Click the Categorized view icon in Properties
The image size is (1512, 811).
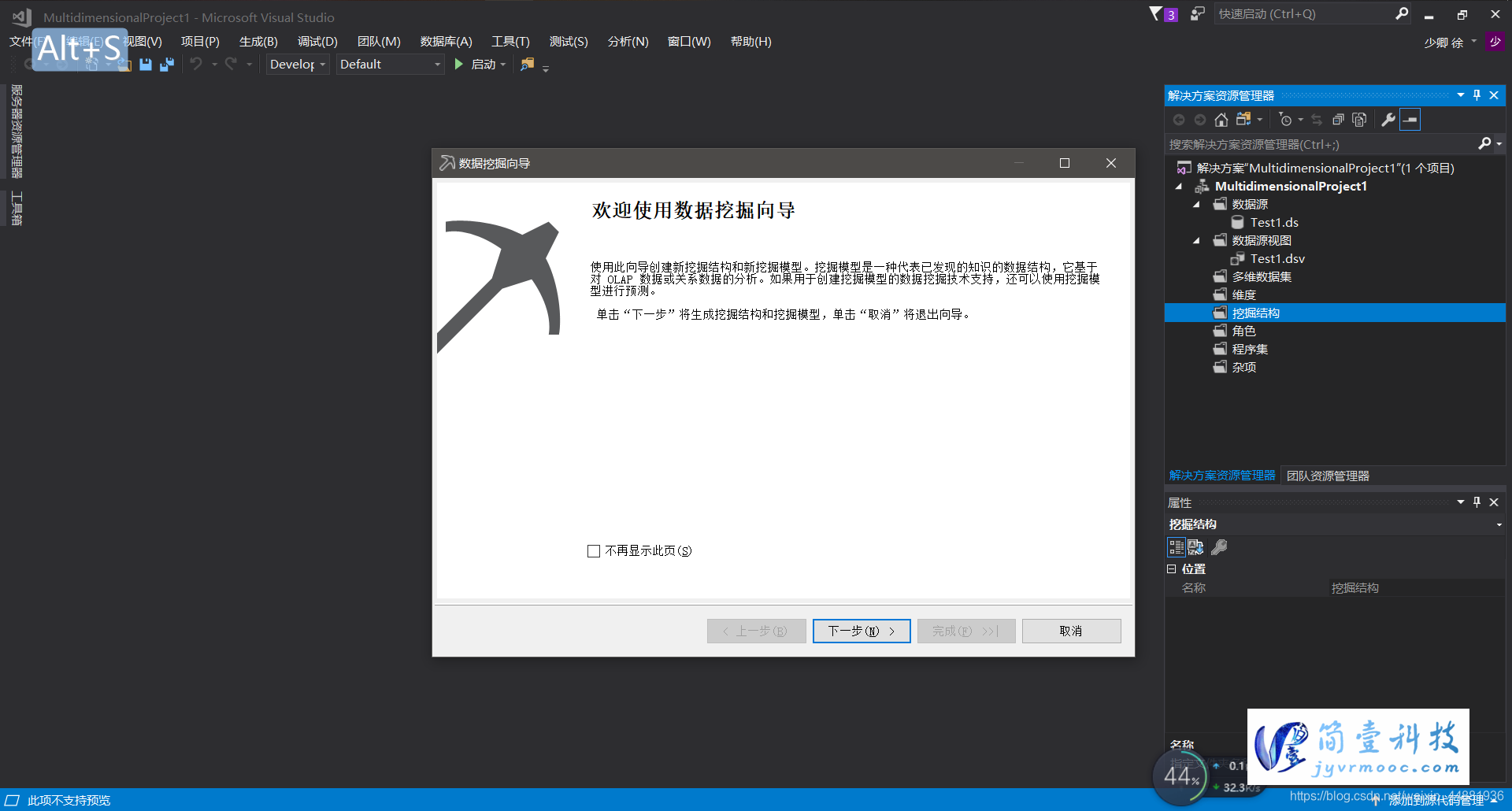click(x=1177, y=546)
